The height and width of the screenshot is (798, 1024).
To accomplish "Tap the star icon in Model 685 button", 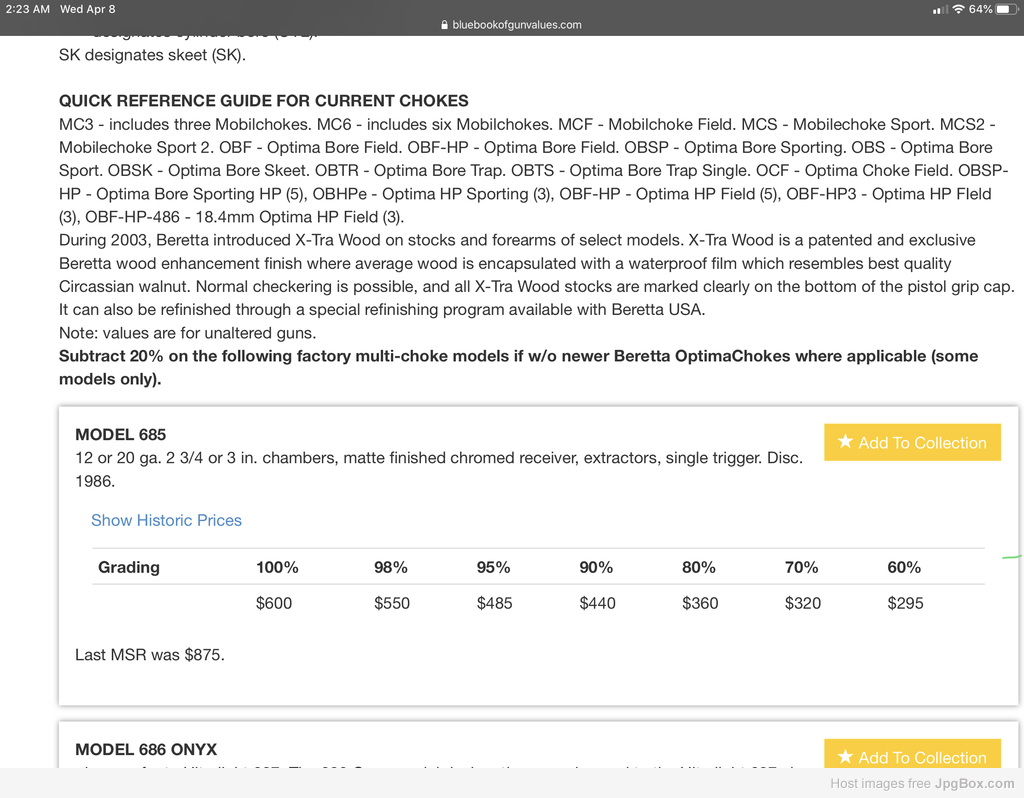I will coord(845,441).
